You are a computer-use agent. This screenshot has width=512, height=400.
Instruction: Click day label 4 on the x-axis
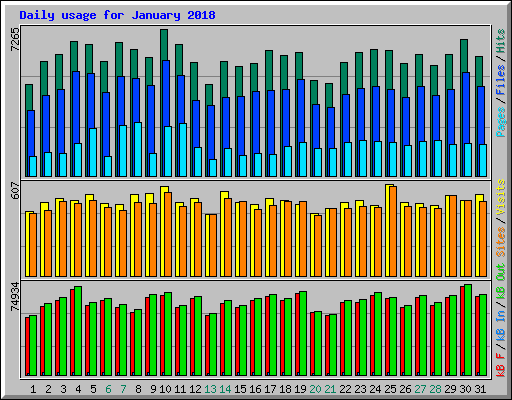click(x=78, y=389)
